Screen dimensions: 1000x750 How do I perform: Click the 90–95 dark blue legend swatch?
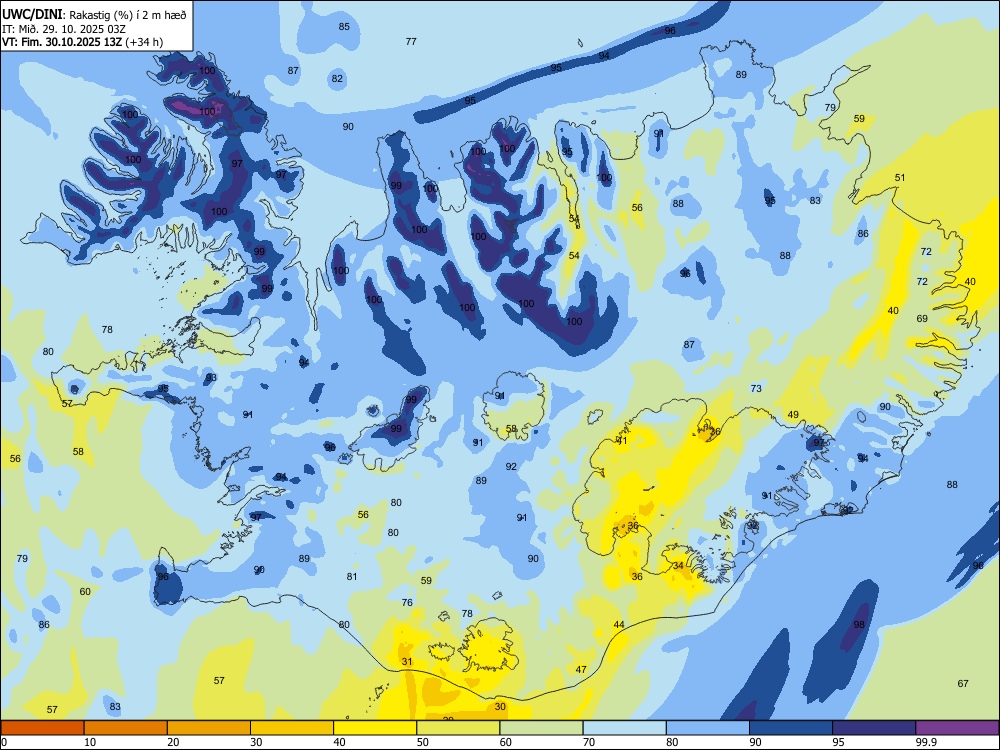pos(791,728)
